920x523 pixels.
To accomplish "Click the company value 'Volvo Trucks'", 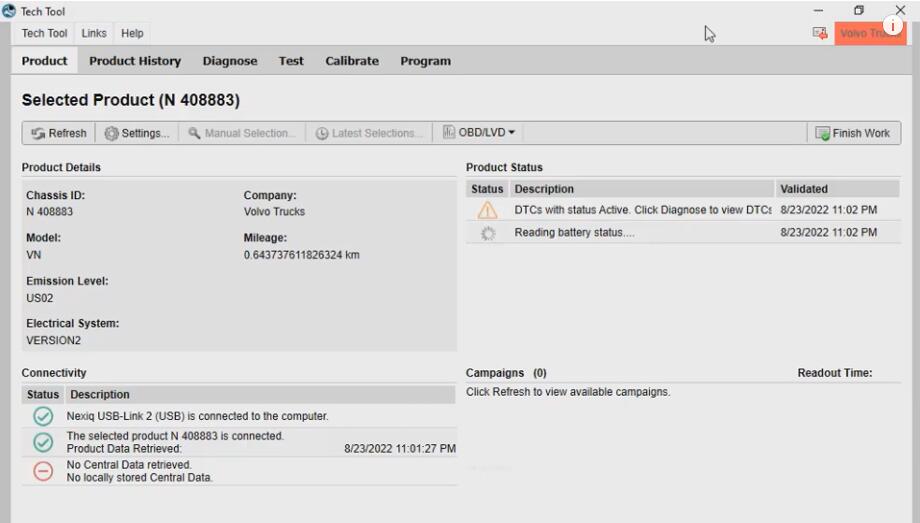I will 274,212.
